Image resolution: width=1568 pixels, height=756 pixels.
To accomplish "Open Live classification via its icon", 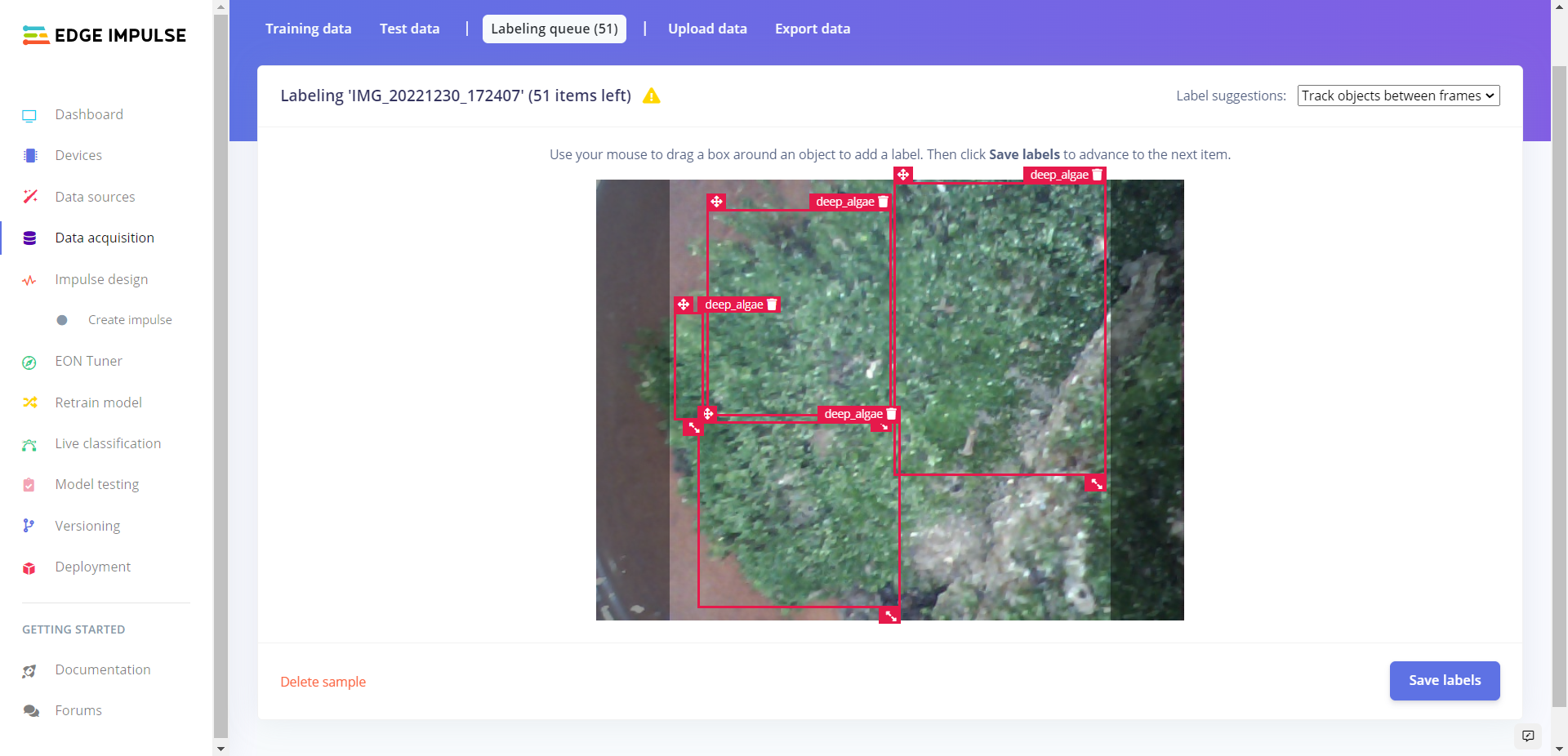I will (29, 444).
